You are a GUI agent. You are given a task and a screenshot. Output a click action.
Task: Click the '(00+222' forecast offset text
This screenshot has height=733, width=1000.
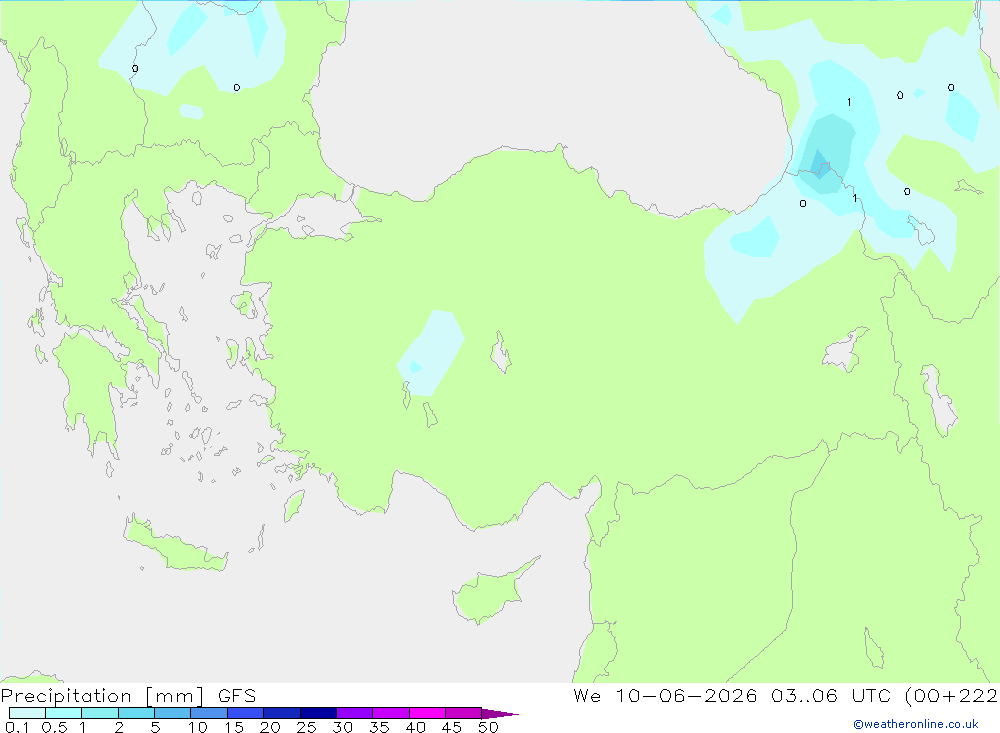pyautogui.click(x=951, y=696)
